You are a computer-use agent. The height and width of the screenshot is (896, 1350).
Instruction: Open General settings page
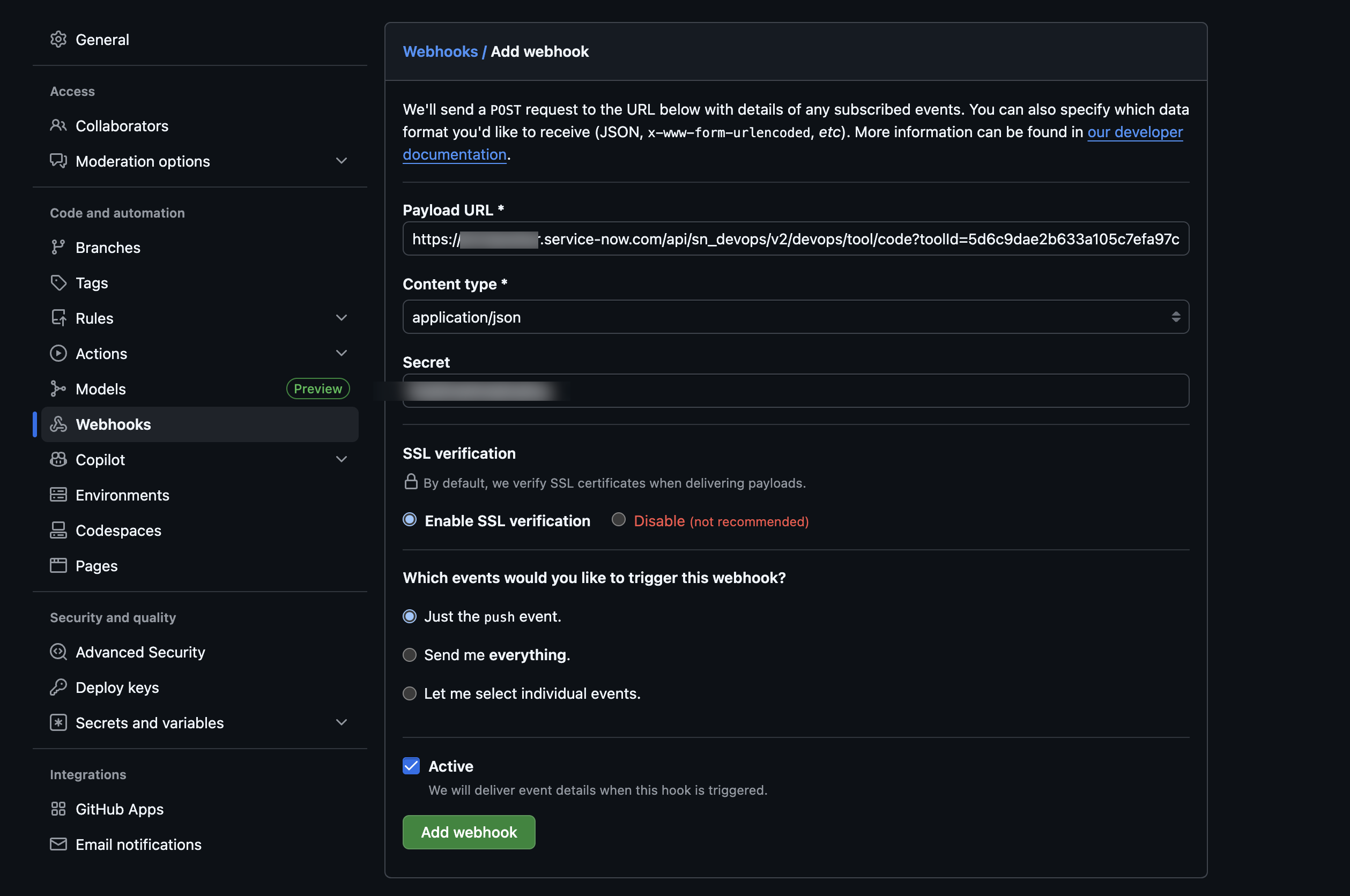200,40
